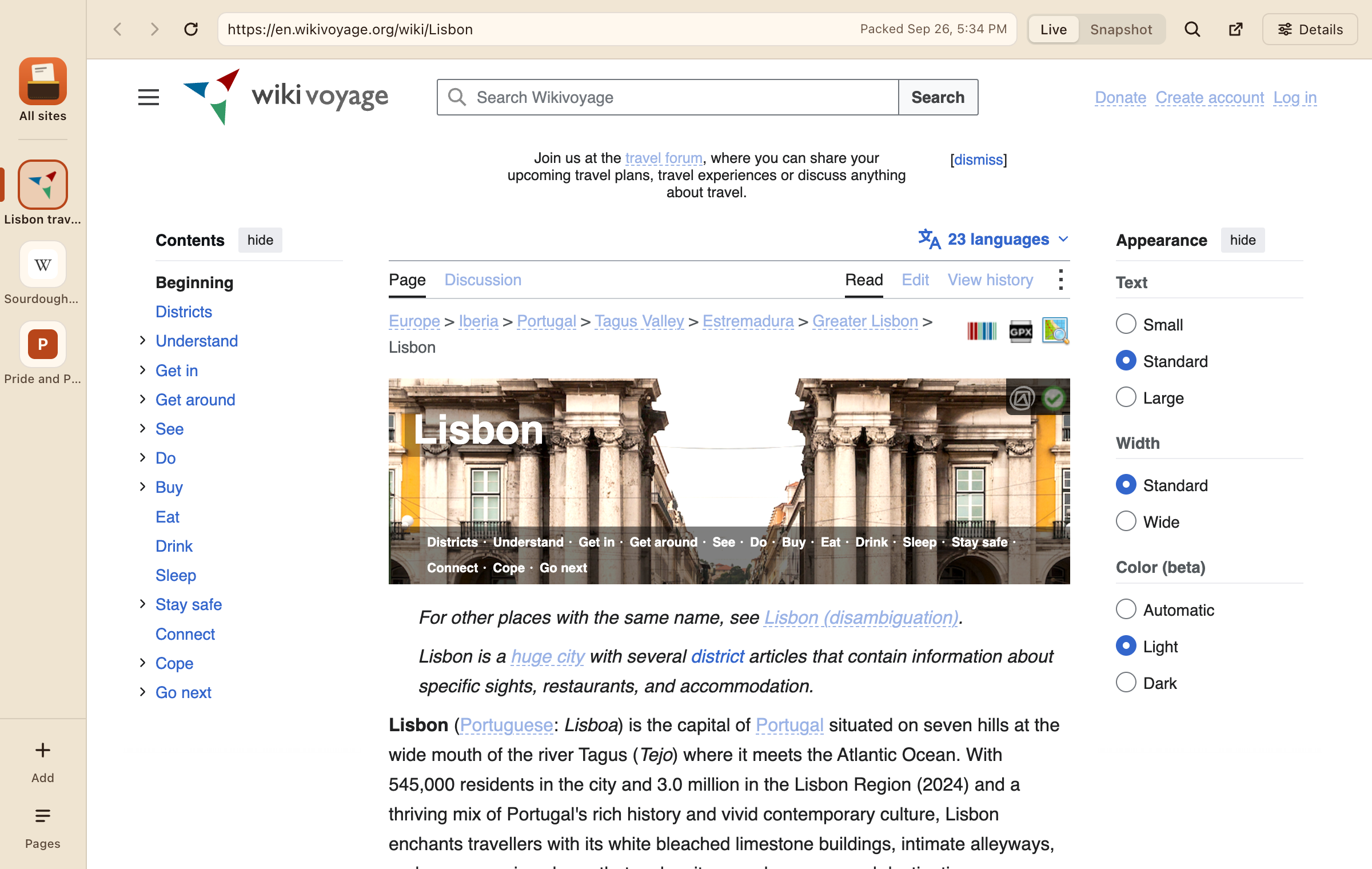Open the Page tab
Image resolution: width=1372 pixels, height=869 pixels.
click(x=407, y=280)
